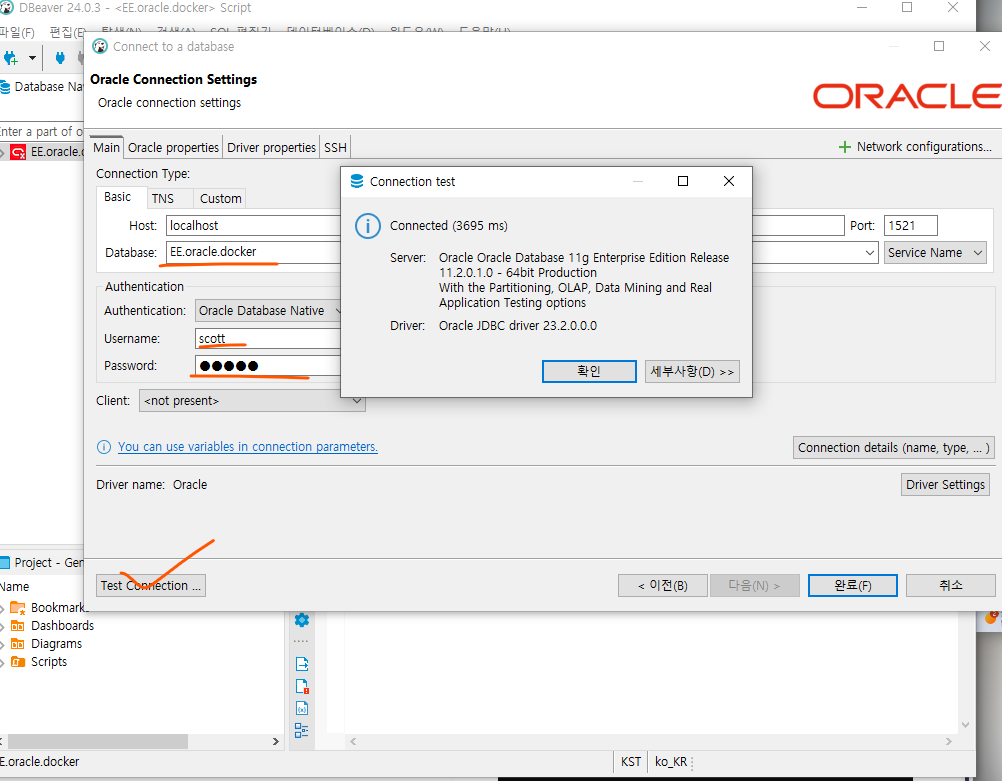This screenshot has height=781, width=1002.
Task: Maximize the Connection test dialog
Action: tap(682, 182)
